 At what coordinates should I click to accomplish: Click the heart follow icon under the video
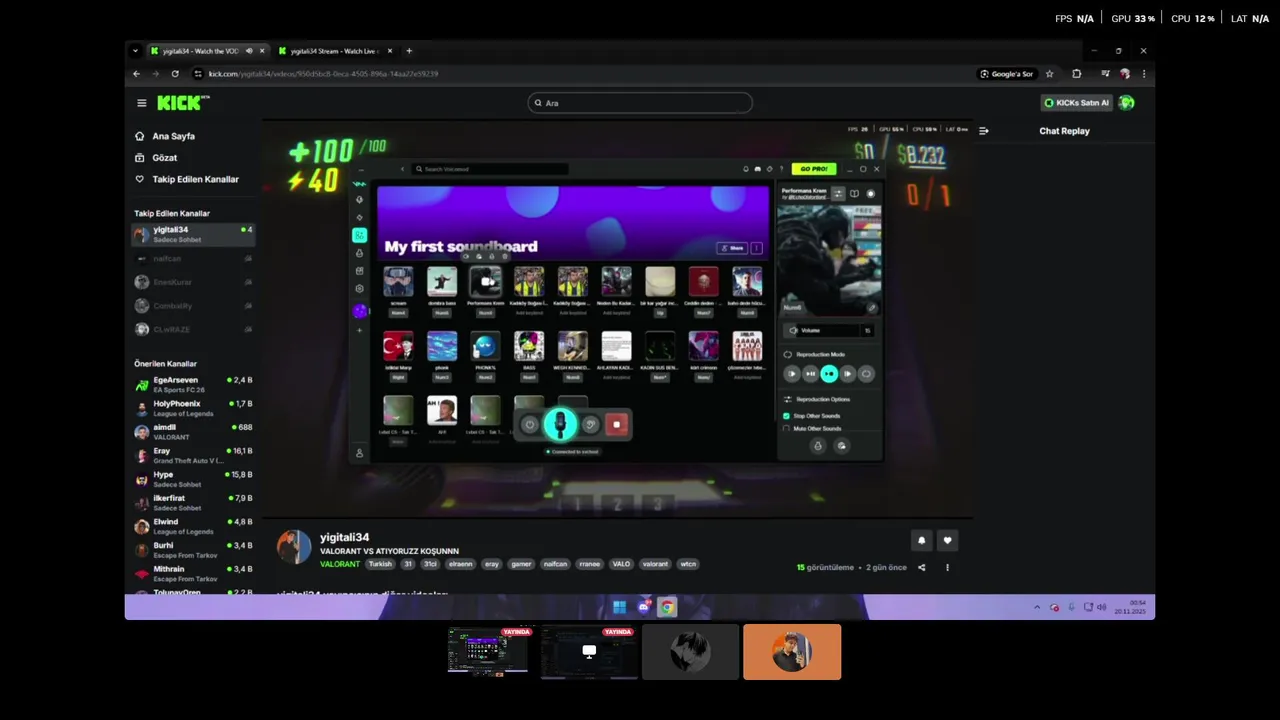click(x=947, y=540)
